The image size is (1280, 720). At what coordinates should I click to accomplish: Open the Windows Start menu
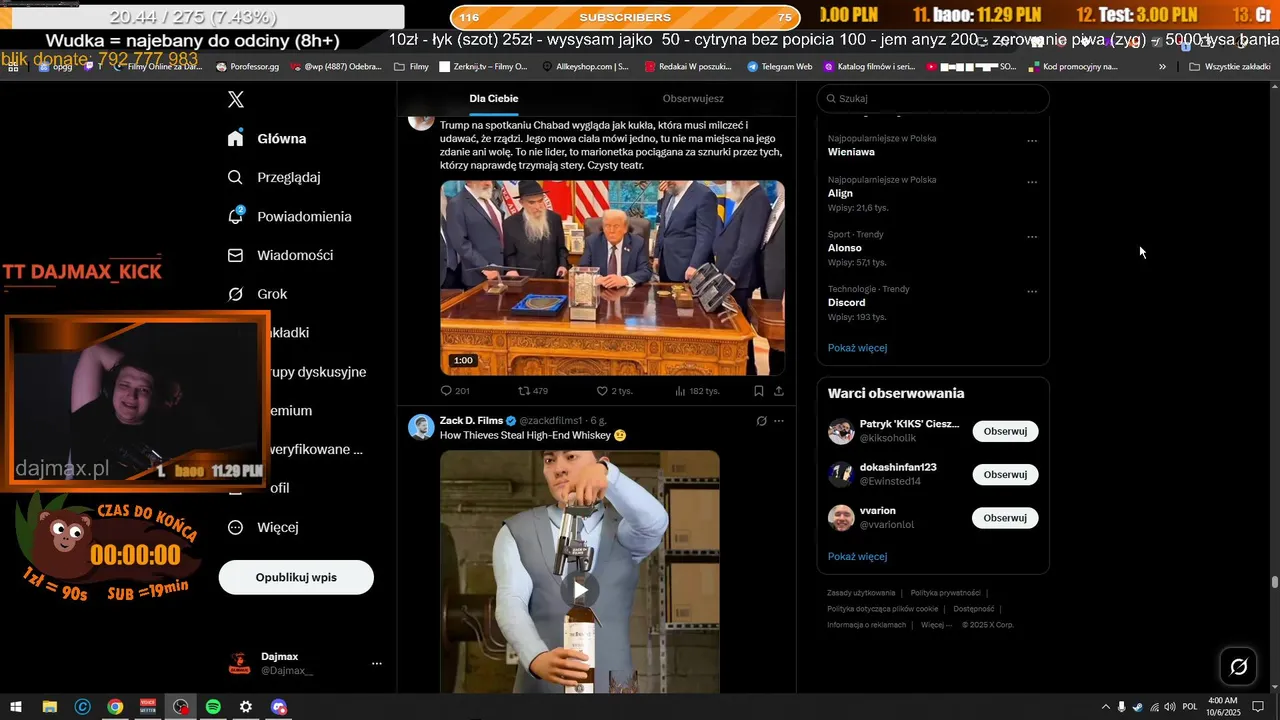pos(16,707)
